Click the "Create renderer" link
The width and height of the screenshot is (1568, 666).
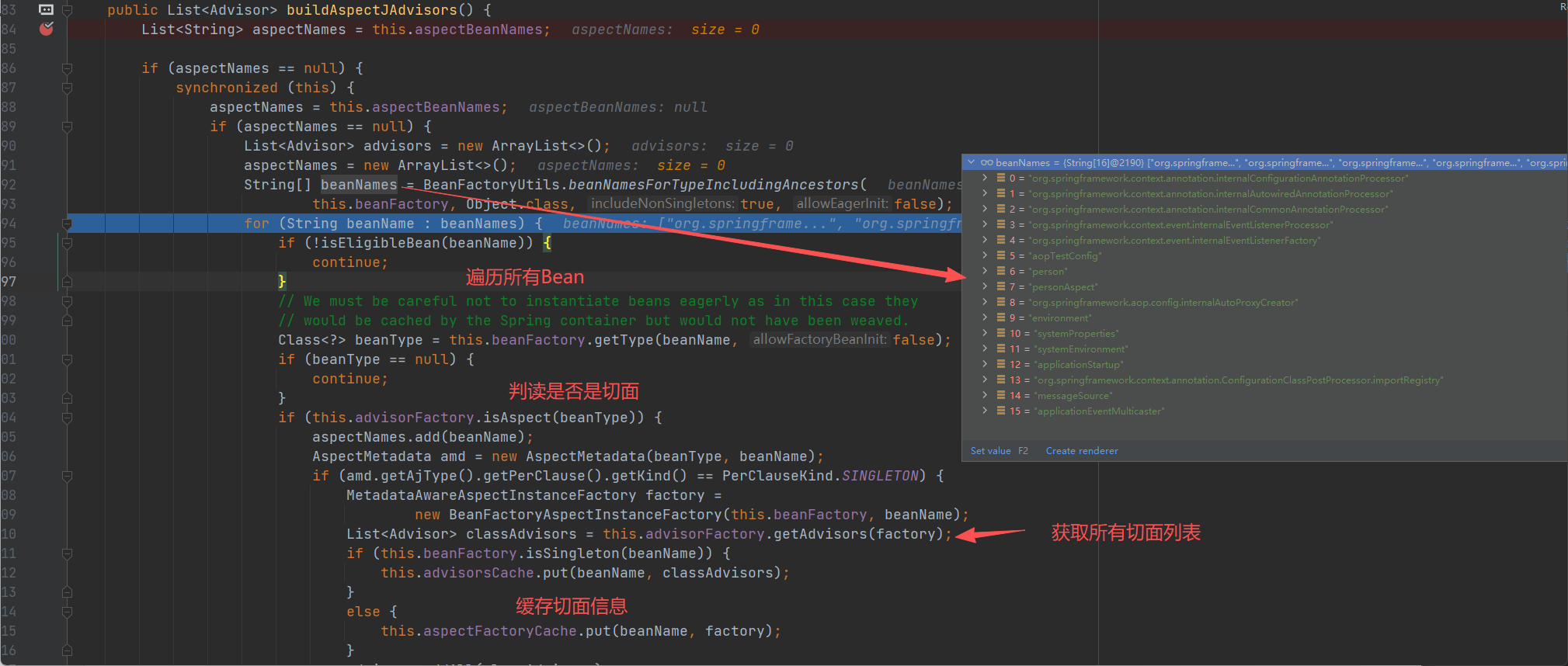[x=1081, y=451]
